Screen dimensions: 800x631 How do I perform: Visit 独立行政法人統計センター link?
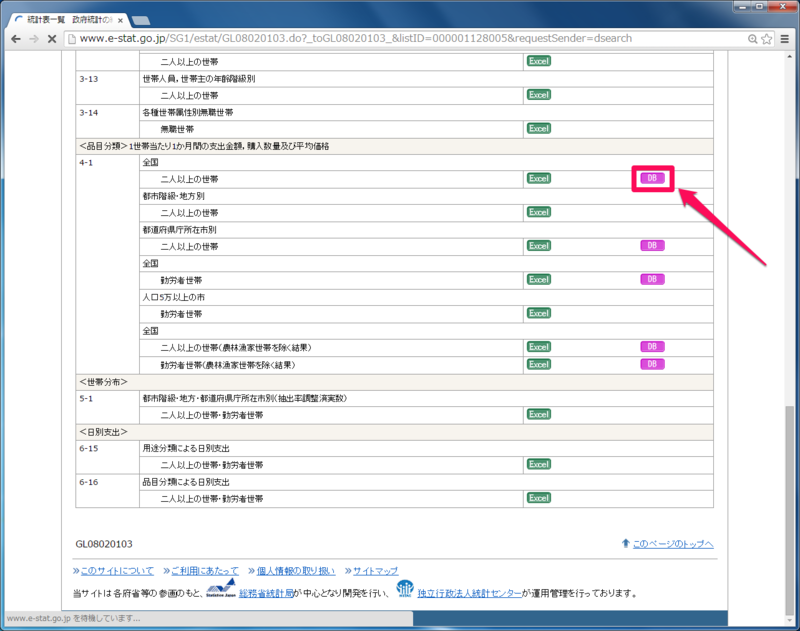[x=469, y=593]
